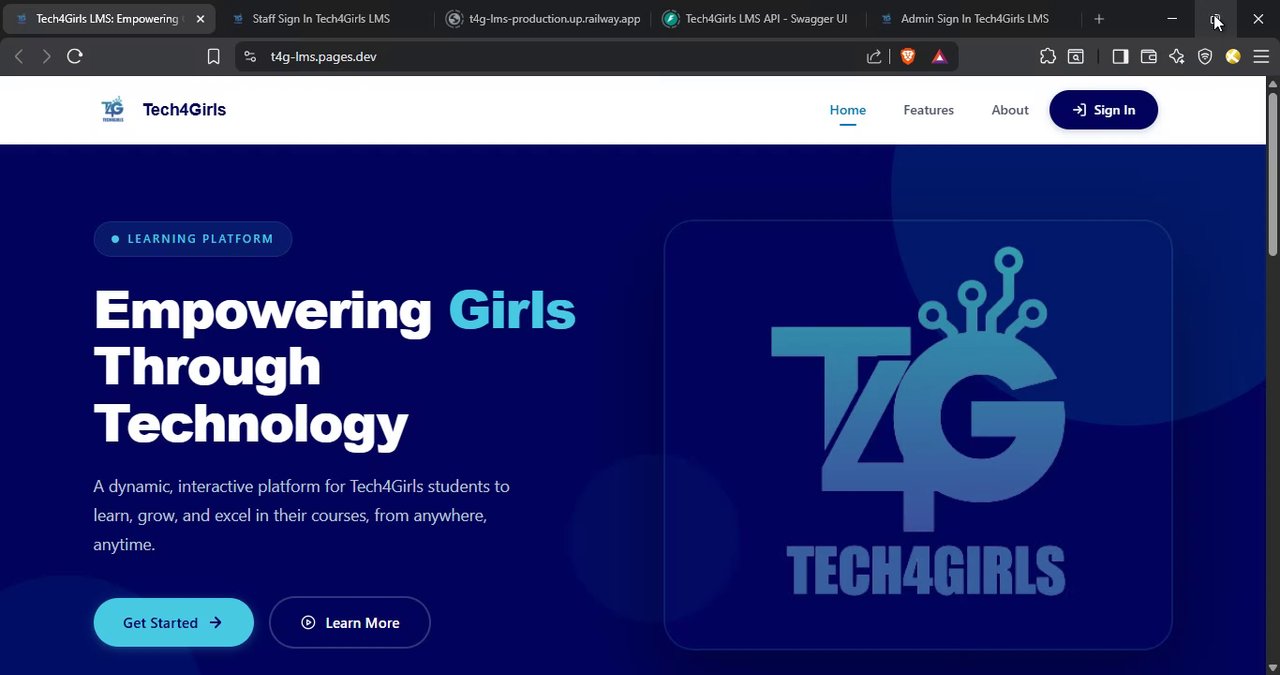Open site settings icon in address bar

250,57
